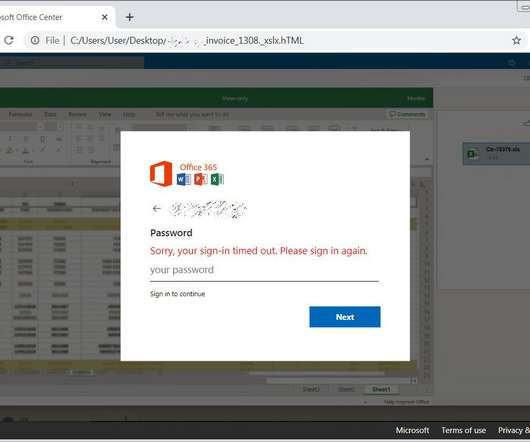Click the PowerPoint icon under Office 365
The image size is (530, 442).
point(200,179)
